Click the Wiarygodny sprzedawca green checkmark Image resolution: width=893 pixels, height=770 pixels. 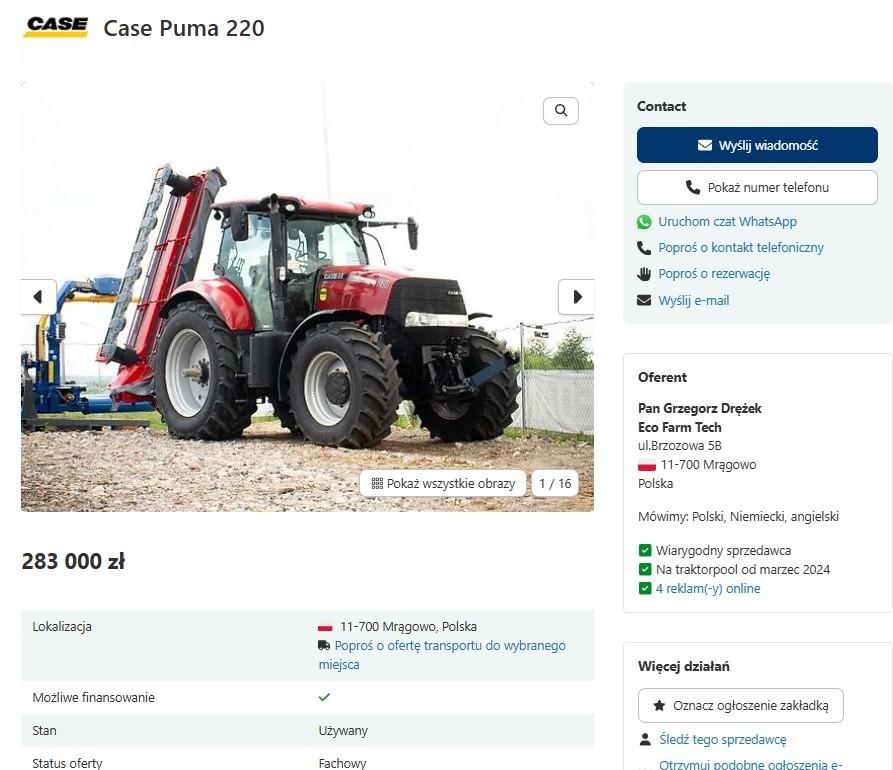pyautogui.click(x=645, y=550)
